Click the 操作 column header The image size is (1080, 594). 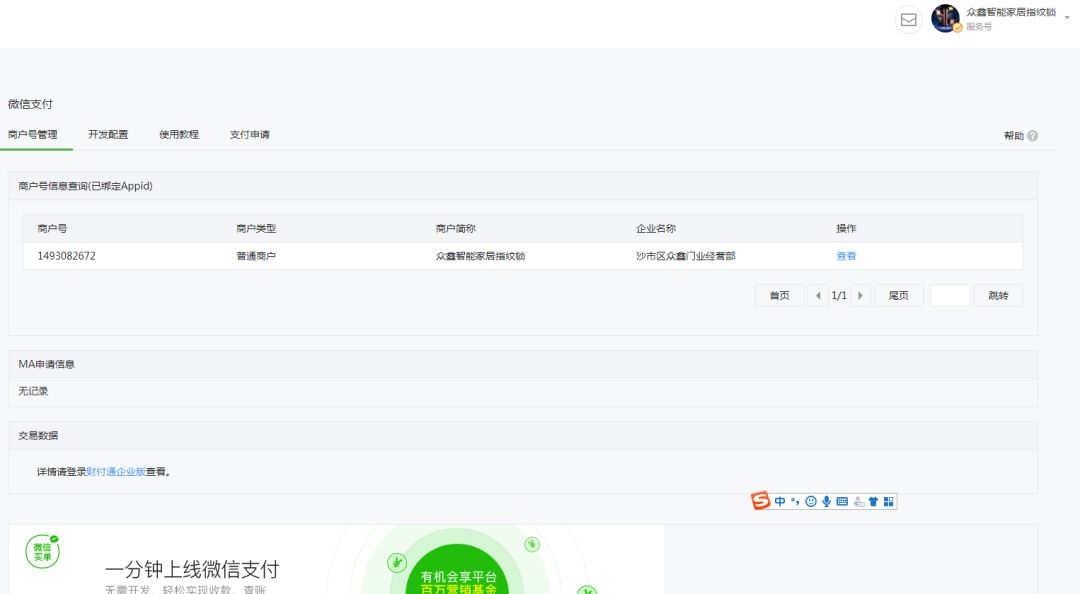coord(846,228)
